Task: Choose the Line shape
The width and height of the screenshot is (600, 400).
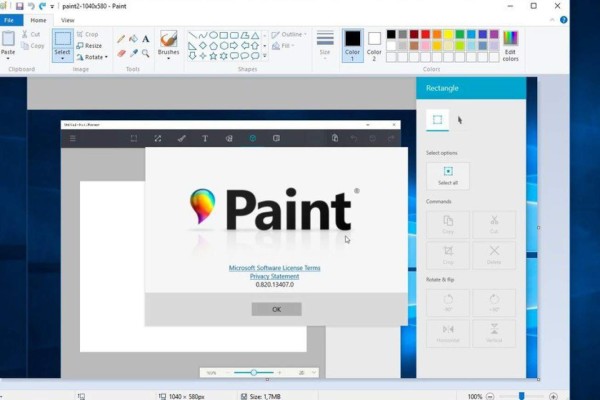Action: pos(192,36)
